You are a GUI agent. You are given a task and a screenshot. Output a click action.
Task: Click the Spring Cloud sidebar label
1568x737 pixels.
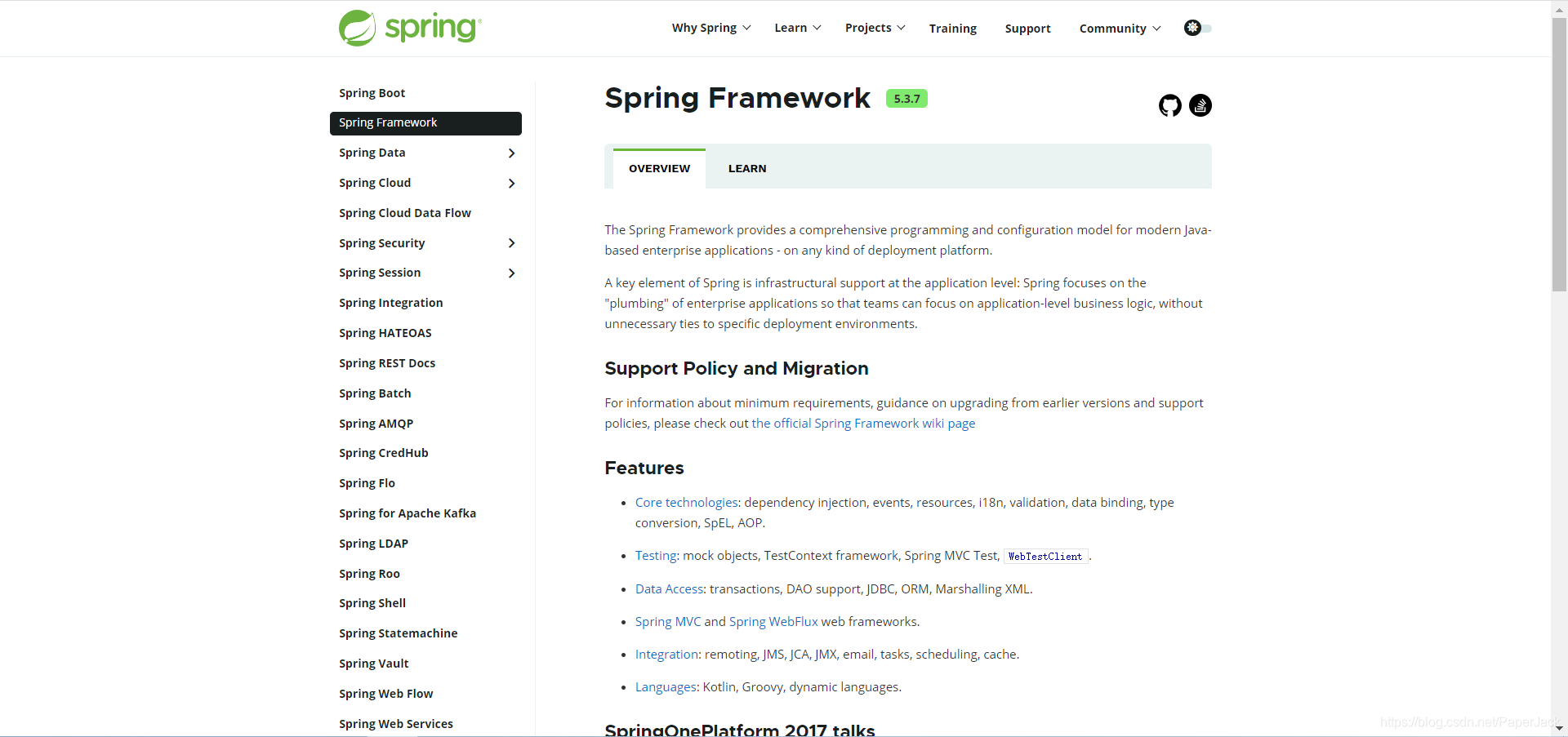pos(375,183)
